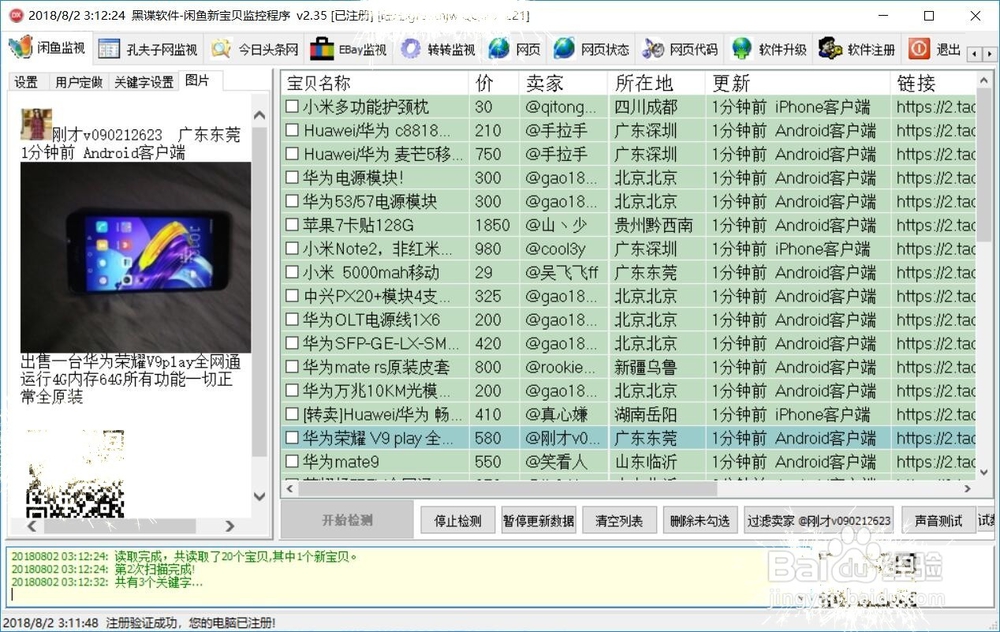The height and width of the screenshot is (632, 1000).
Task: Tick checkbox for 华为荣耀 V9 play row
Action: pos(292,437)
